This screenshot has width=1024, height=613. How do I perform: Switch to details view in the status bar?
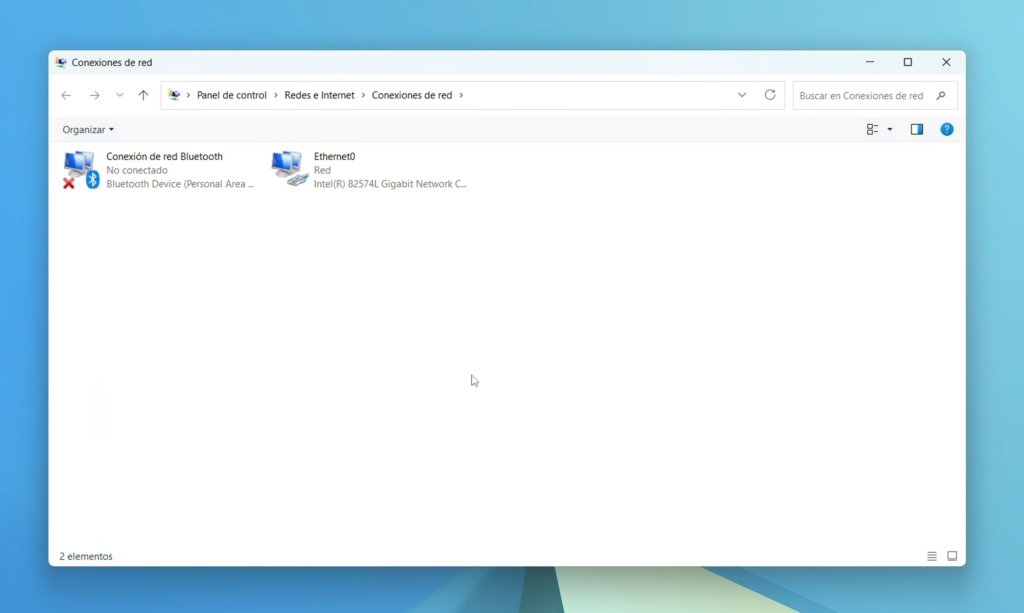[932, 556]
